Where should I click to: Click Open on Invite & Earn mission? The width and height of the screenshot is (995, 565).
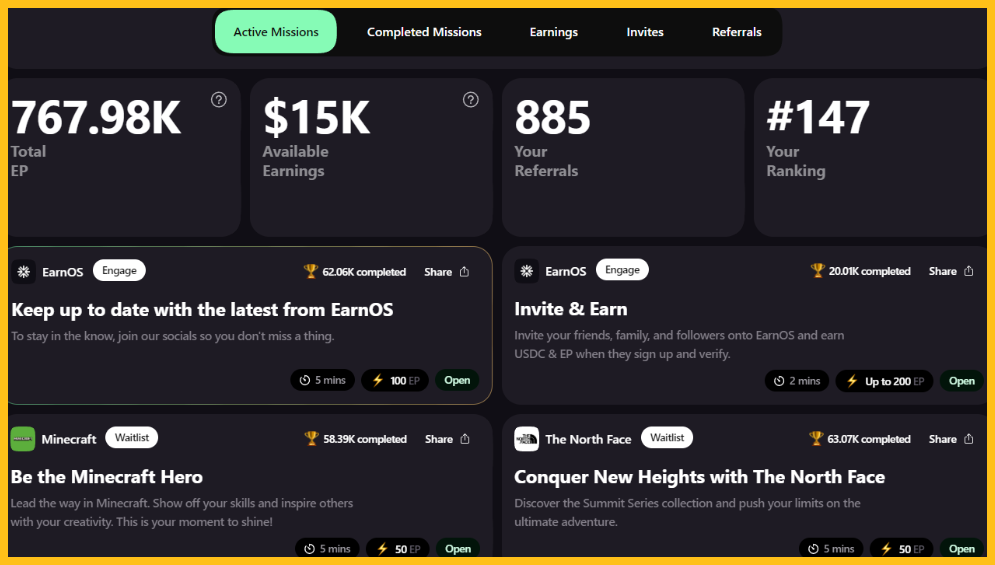(x=961, y=381)
